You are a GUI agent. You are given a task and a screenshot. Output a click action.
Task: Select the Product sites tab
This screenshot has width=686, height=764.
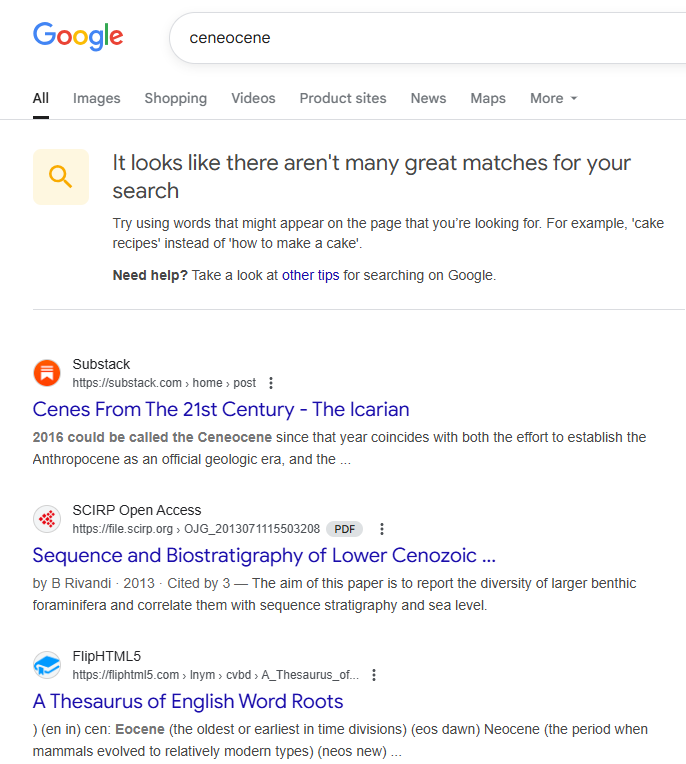point(343,98)
